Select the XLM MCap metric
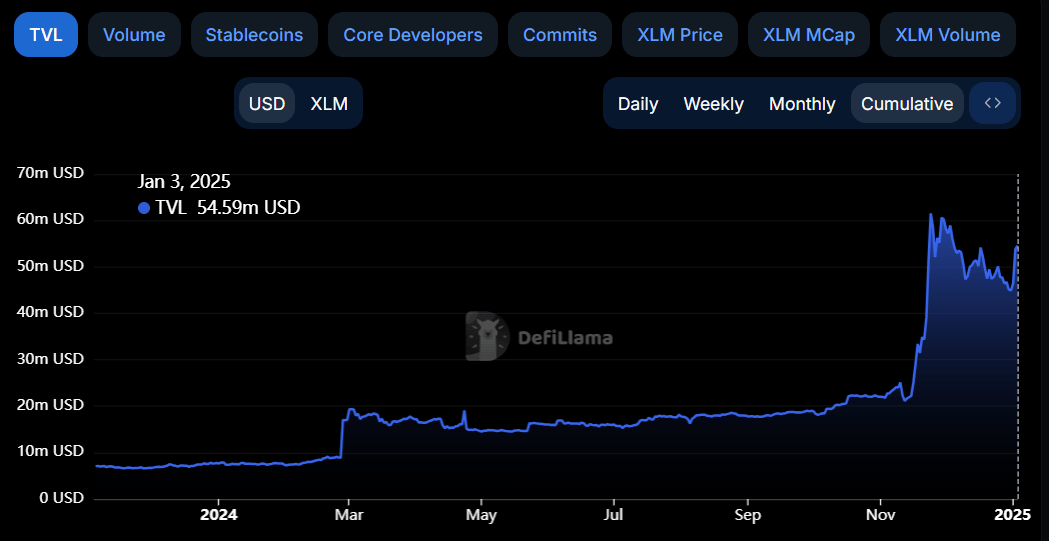 (808, 35)
